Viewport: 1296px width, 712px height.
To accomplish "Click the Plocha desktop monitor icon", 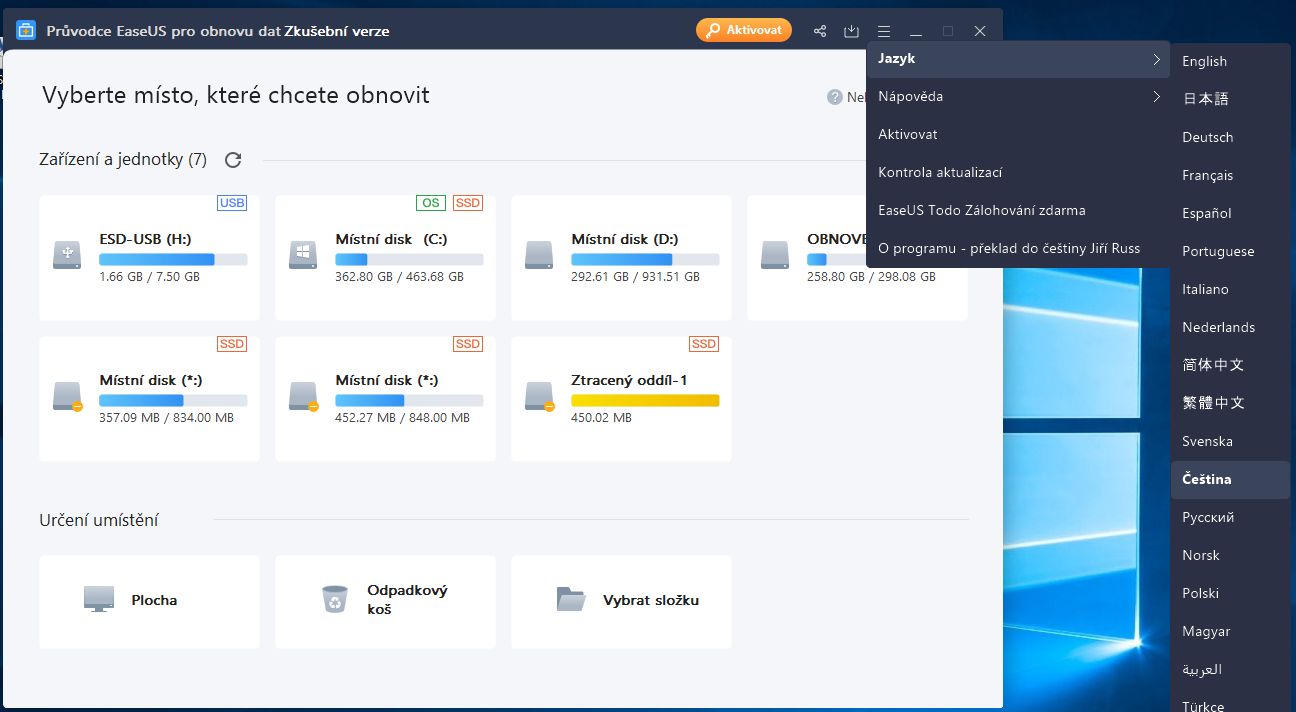I will [99, 600].
